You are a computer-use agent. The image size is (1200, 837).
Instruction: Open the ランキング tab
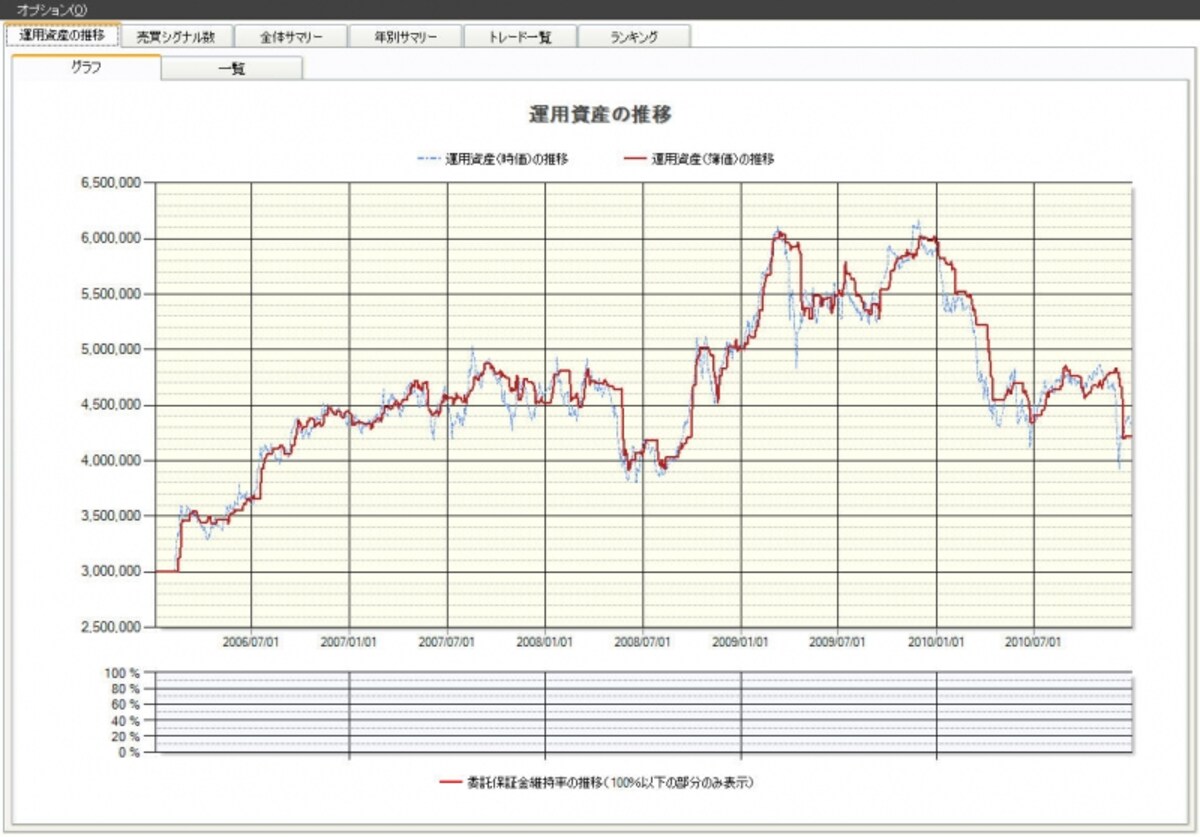[634, 37]
